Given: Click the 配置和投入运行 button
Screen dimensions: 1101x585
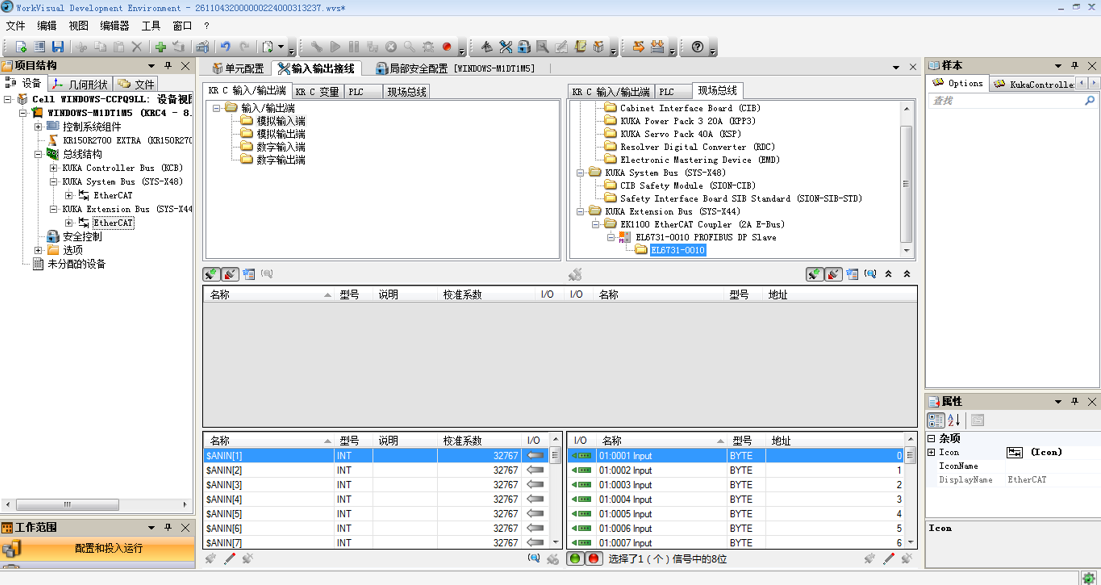Looking at the screenshot, I should [108, 548].
